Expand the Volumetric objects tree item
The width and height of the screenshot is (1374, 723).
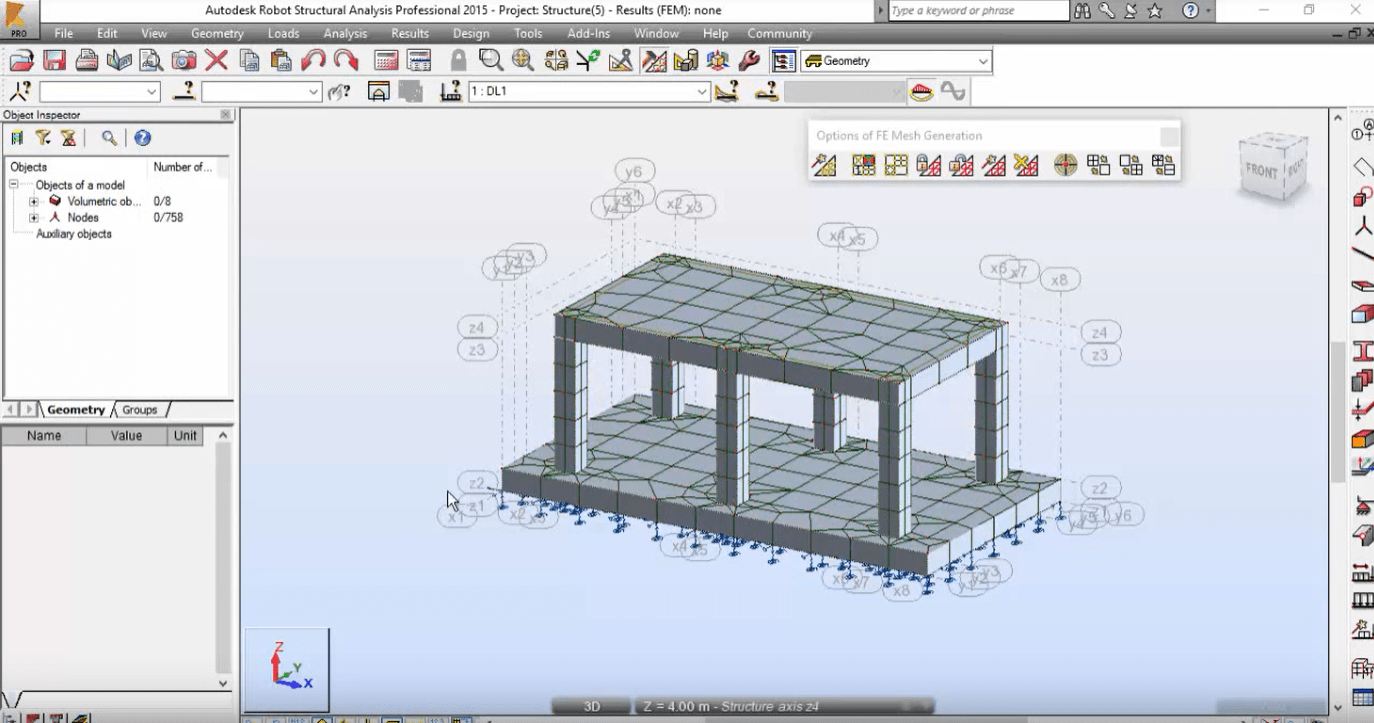click(33, 201)
